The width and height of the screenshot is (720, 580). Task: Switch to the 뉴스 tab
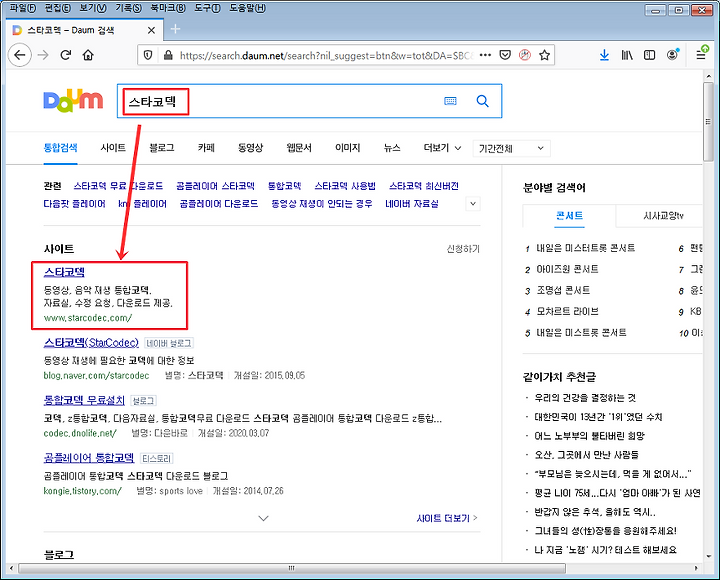(392, 148)
